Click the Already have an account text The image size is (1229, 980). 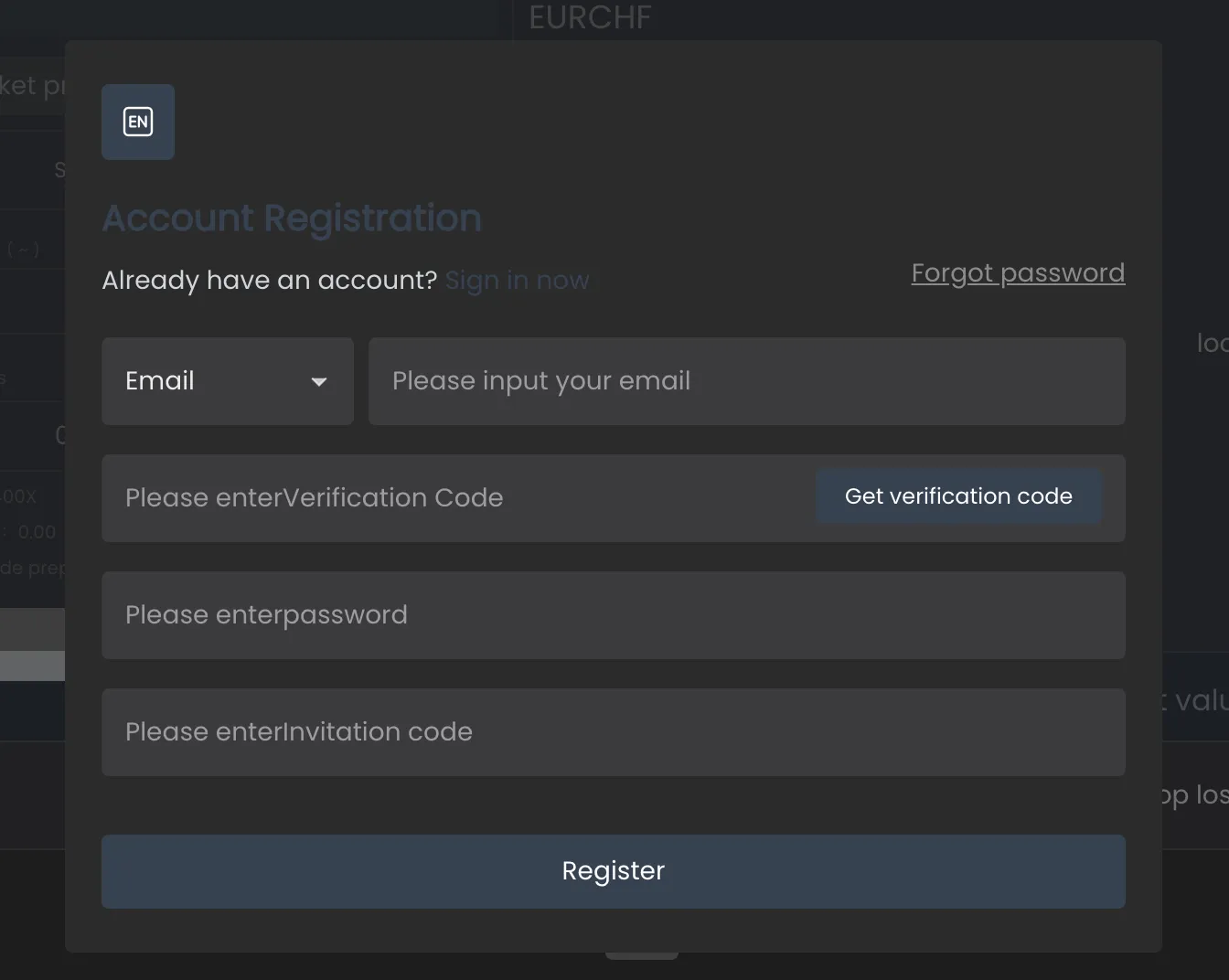(x=270, y=280)
